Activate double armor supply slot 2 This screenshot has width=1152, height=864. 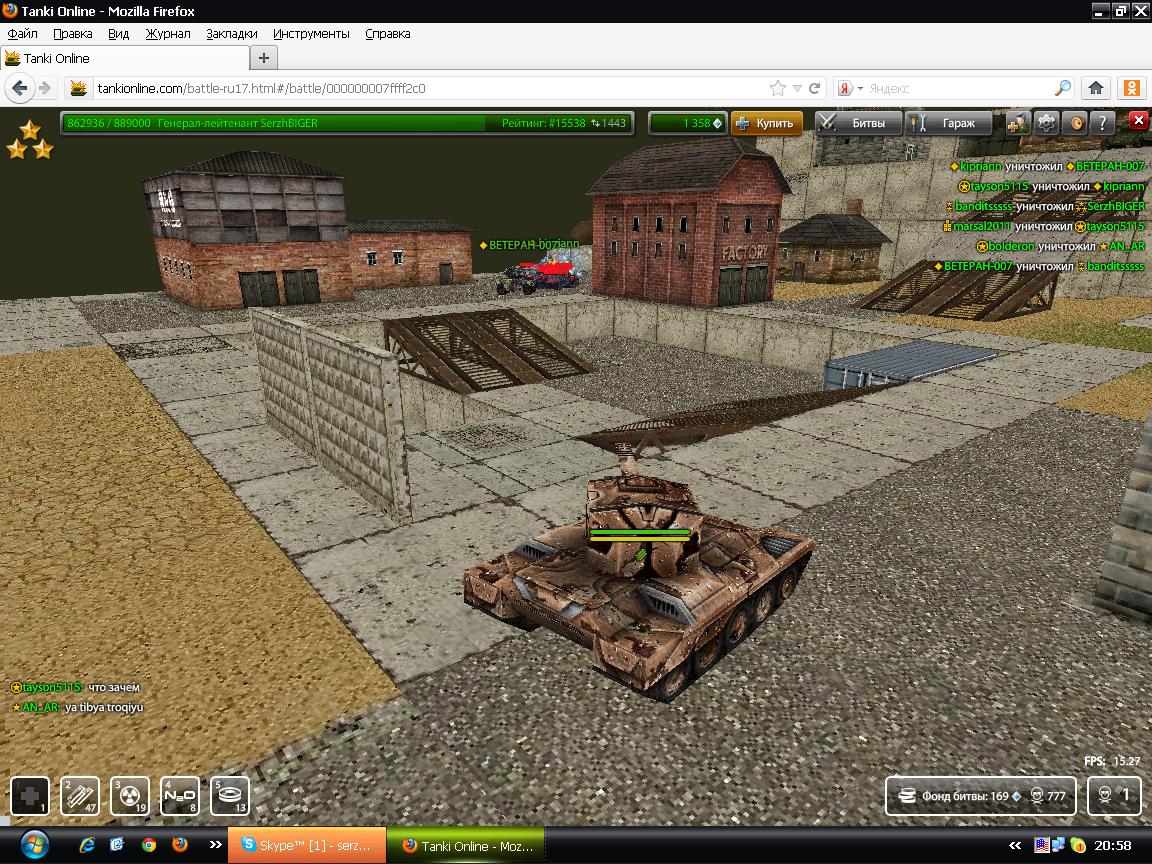79,796
